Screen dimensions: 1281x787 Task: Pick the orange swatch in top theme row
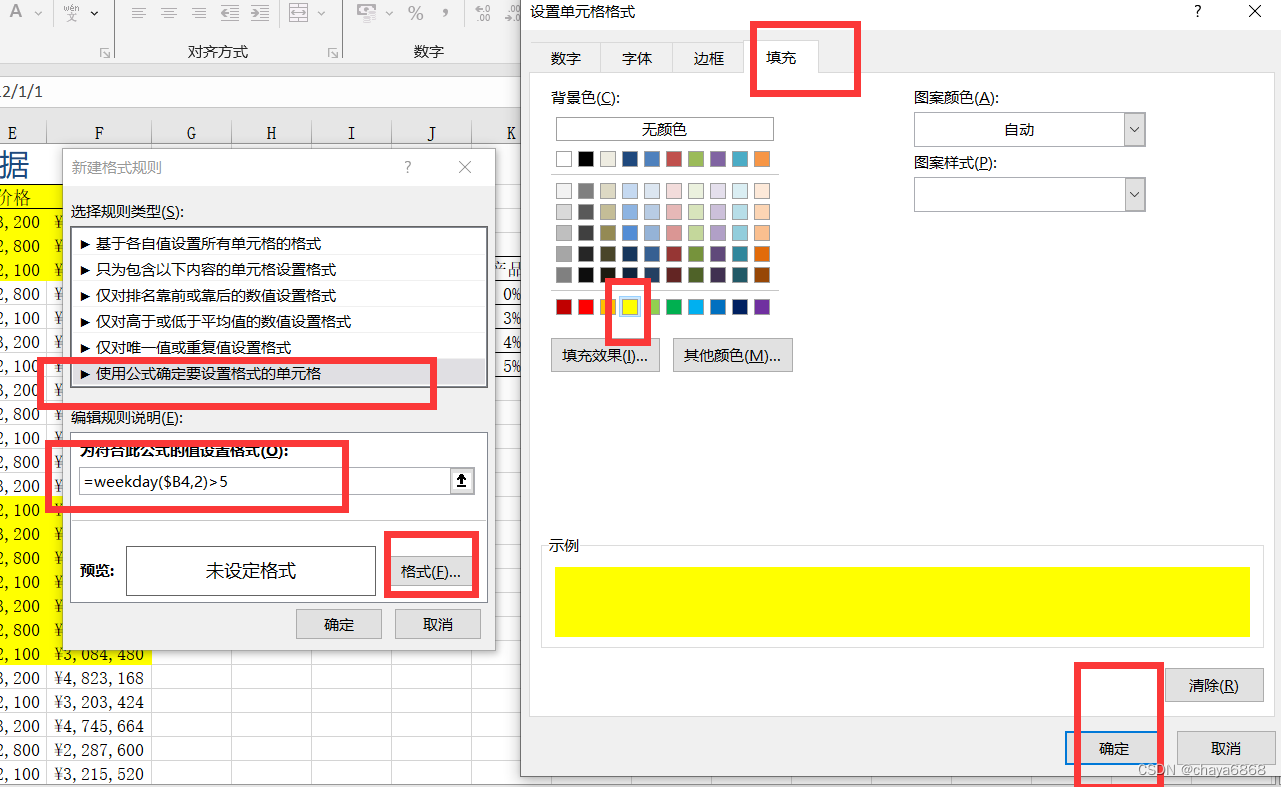click(762, 159)
